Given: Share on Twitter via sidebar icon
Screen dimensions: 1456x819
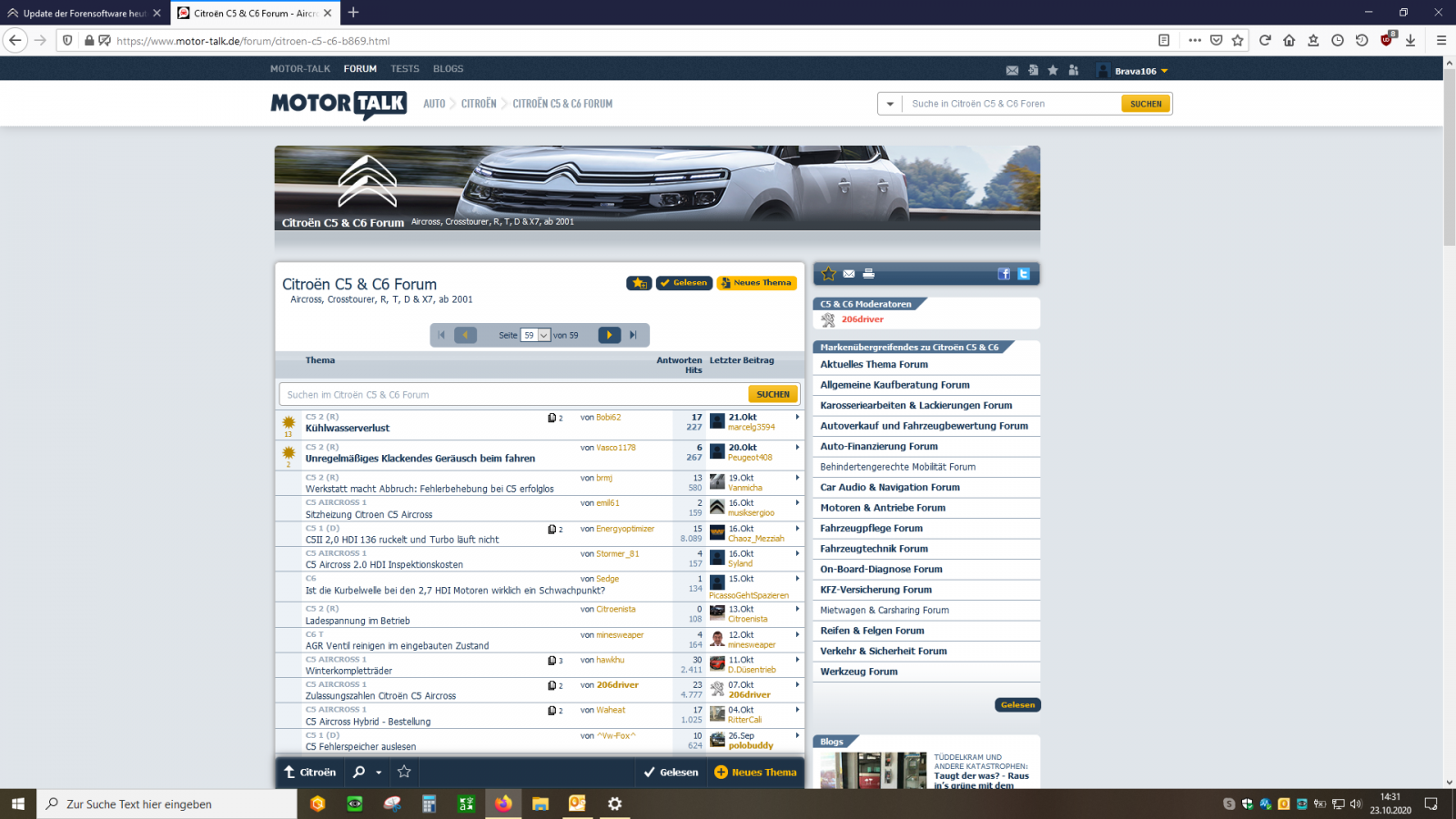Looking at the screenshot, I should (1024, 274).
